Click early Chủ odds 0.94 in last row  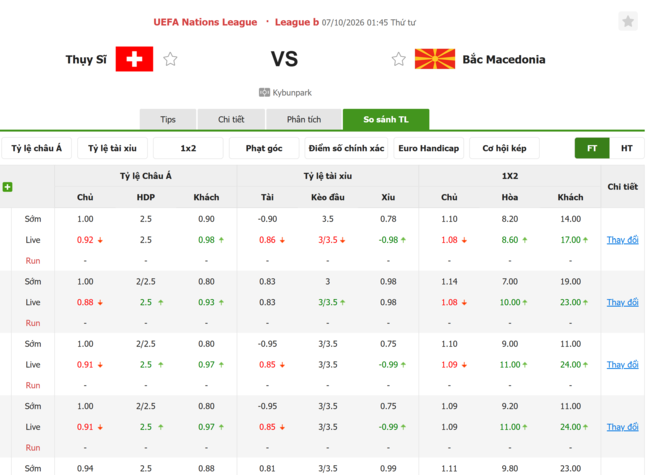[85, 468]
